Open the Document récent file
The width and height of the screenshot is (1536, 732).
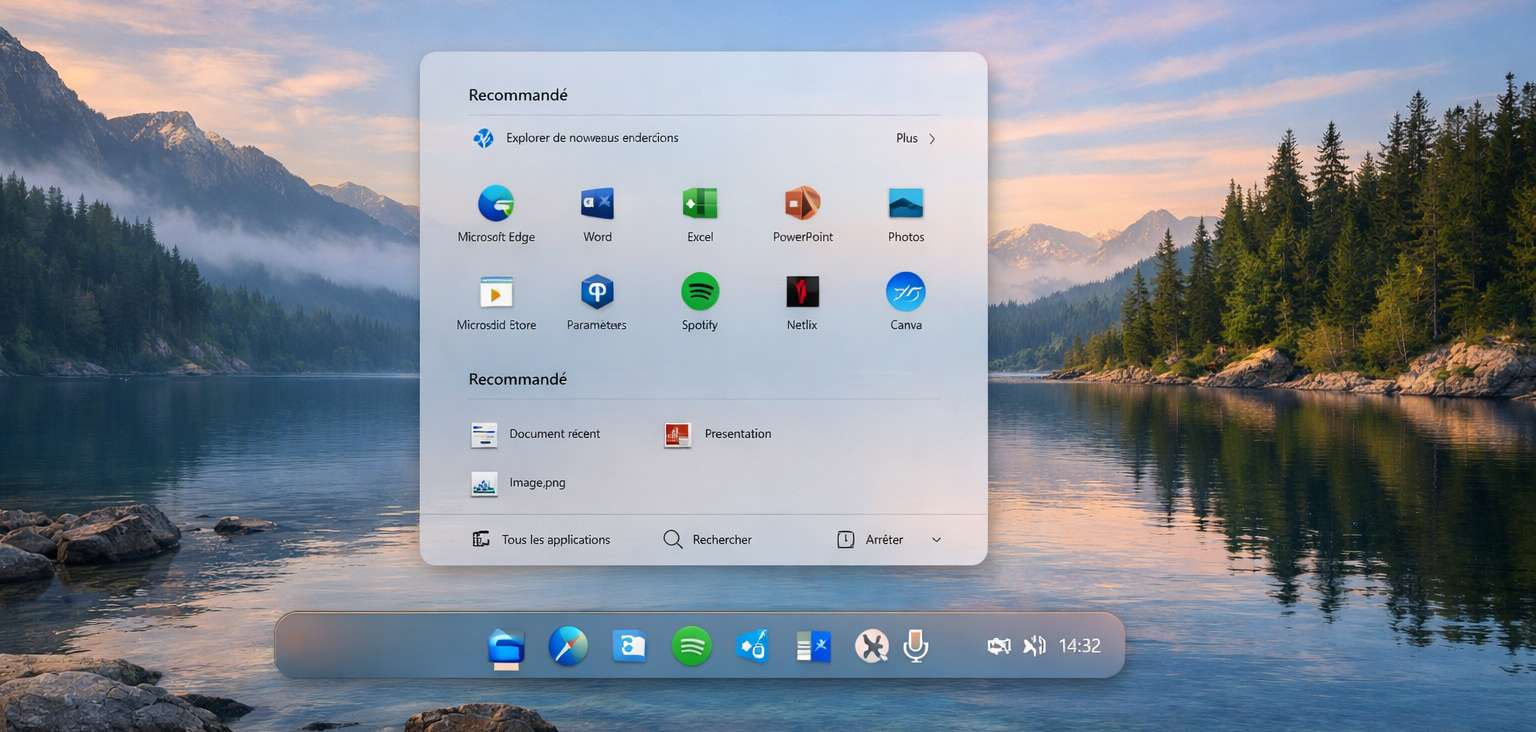tap(536, 434)
